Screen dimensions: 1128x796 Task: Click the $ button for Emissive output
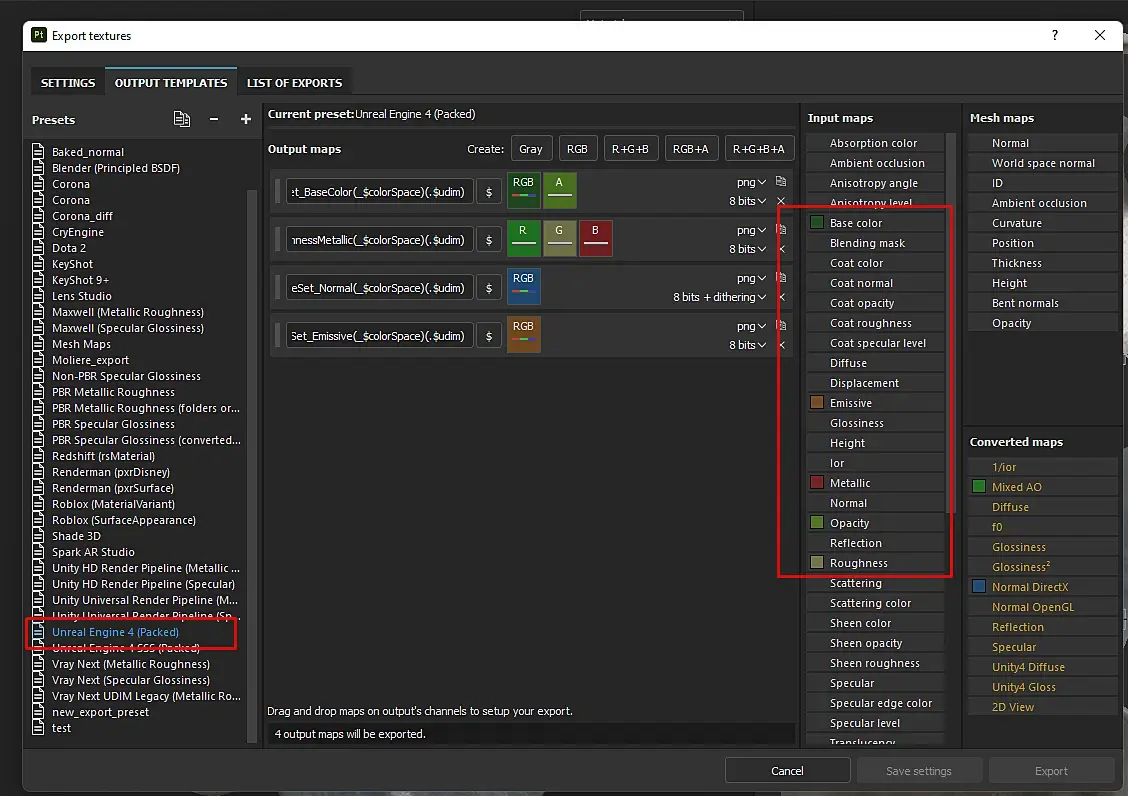pos(489,336)
